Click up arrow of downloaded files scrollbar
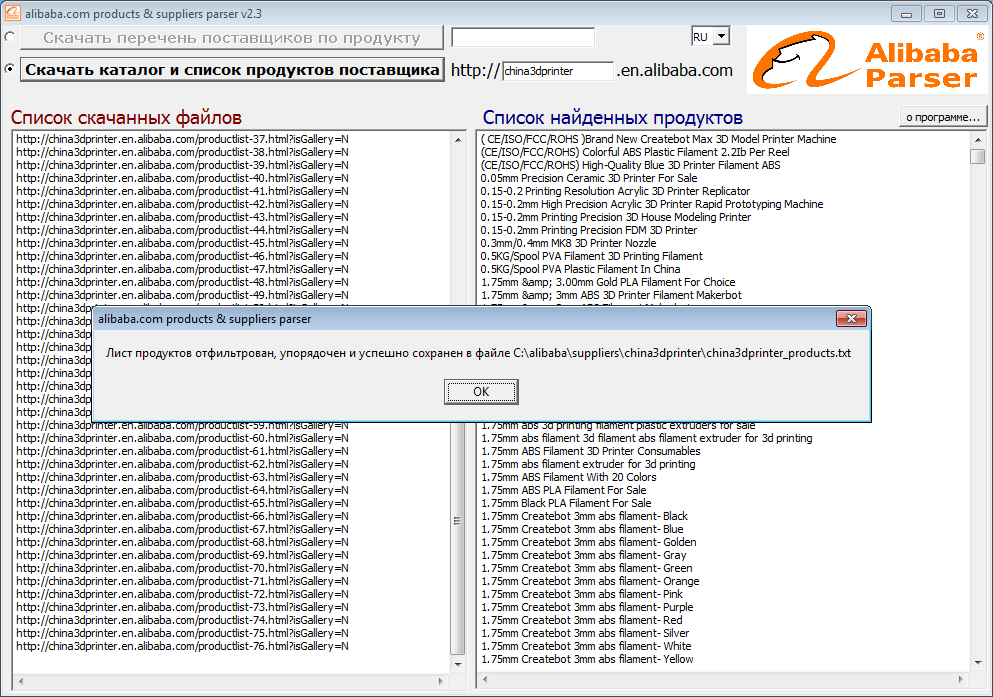993x697 pixels. (458, 139)
